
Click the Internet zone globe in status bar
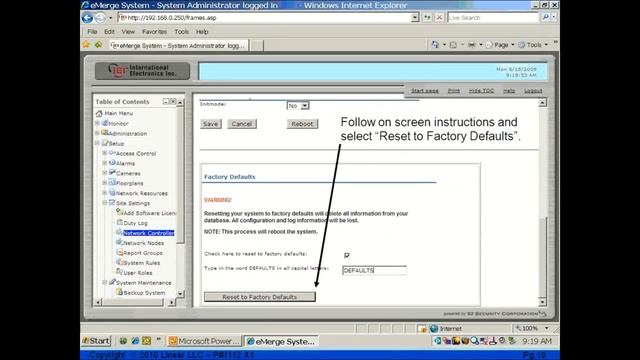[434, 328]
